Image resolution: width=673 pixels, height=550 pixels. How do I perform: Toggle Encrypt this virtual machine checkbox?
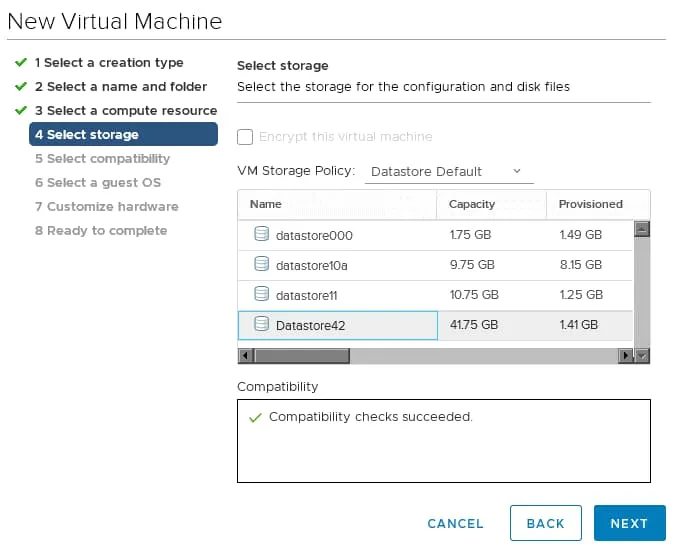(x=245, y=137)
